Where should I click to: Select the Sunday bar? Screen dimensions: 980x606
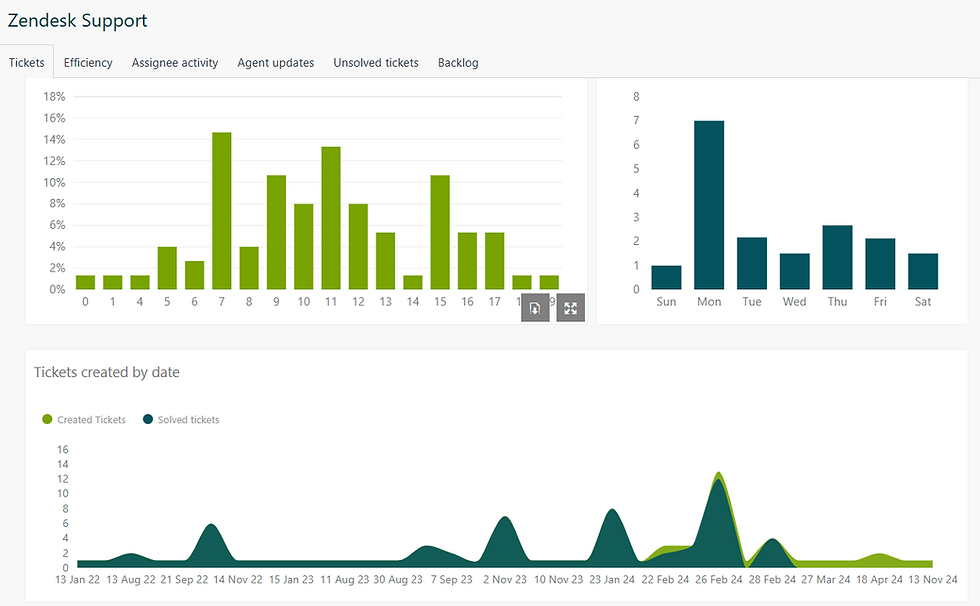tap(666, 275)
